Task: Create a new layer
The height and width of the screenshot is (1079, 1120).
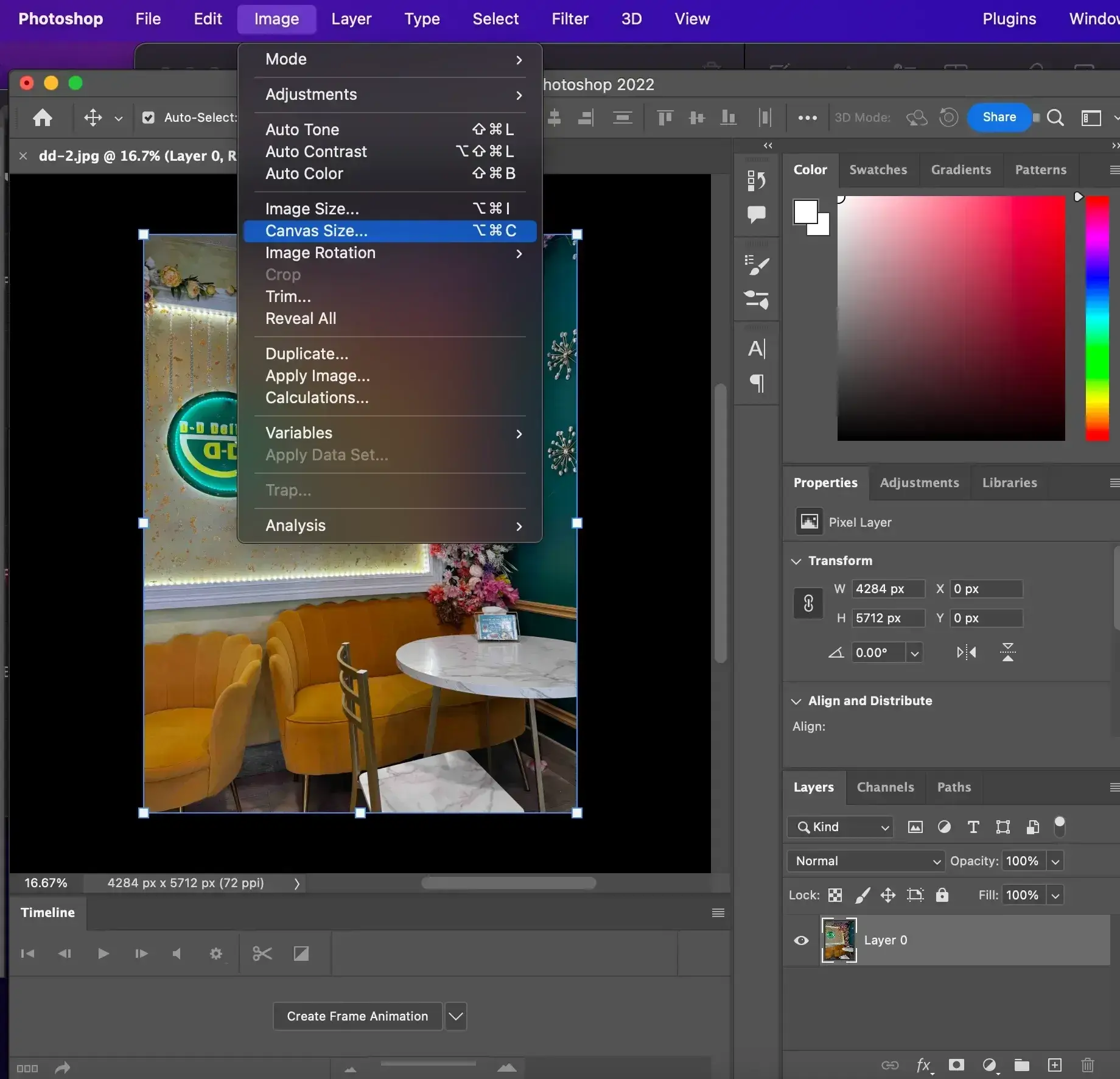Action: point(1055,1065)
